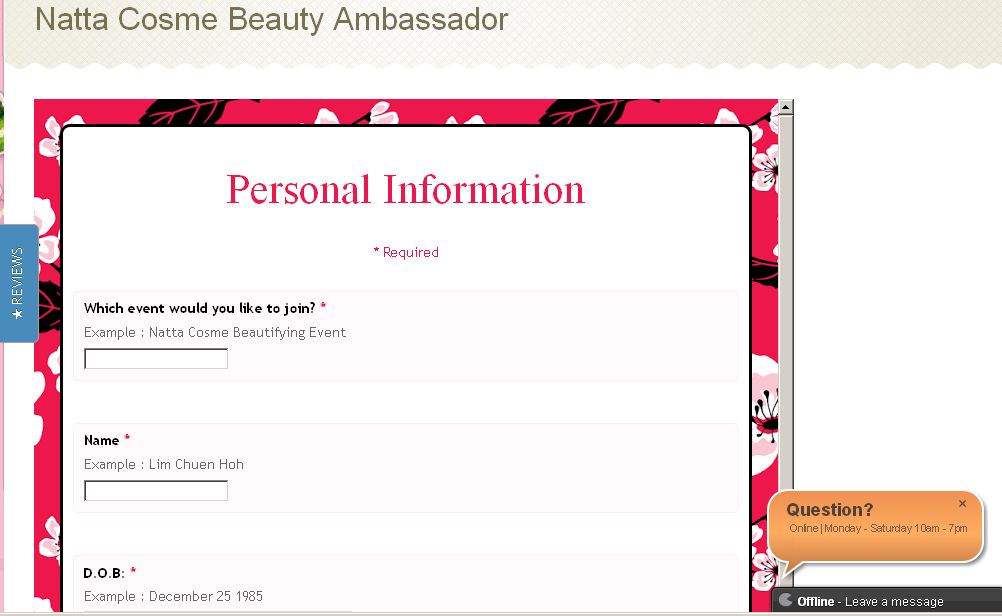This screenshot has width=1002, height=616.
Task: Click the D.O.B: field label
Action: pos(103,573)
